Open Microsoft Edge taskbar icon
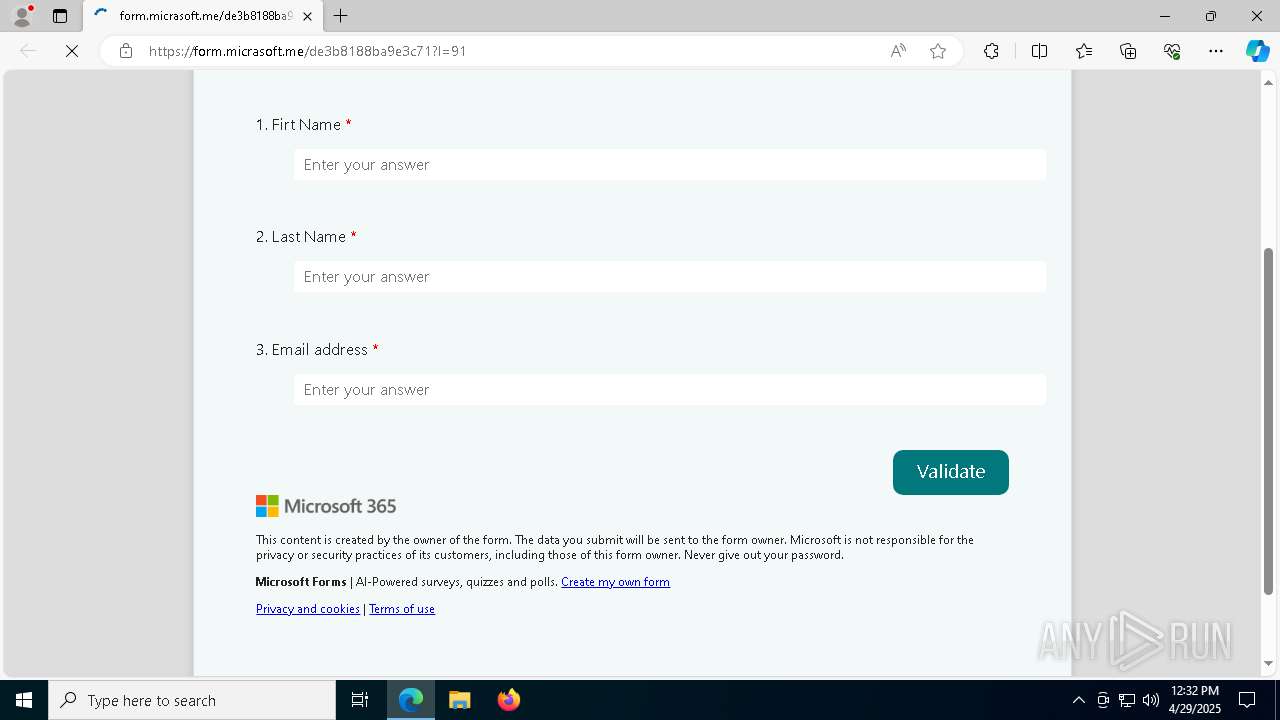The height and width of the screenshot is (720, 1280). point(411,700)
